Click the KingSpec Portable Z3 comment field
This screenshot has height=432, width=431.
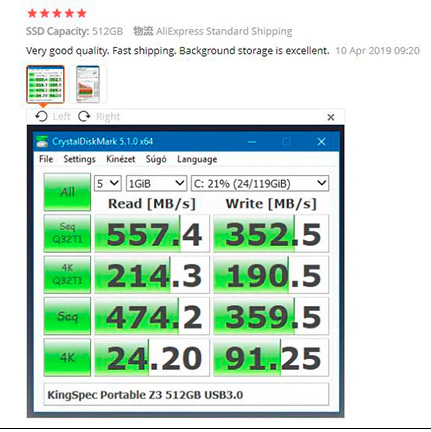coord(186,394)
